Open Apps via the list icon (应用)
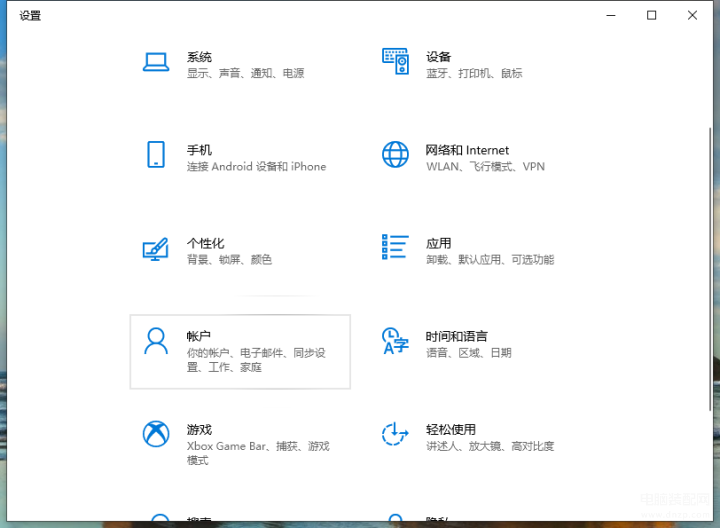The image size is (720, 528). (395, 248)
